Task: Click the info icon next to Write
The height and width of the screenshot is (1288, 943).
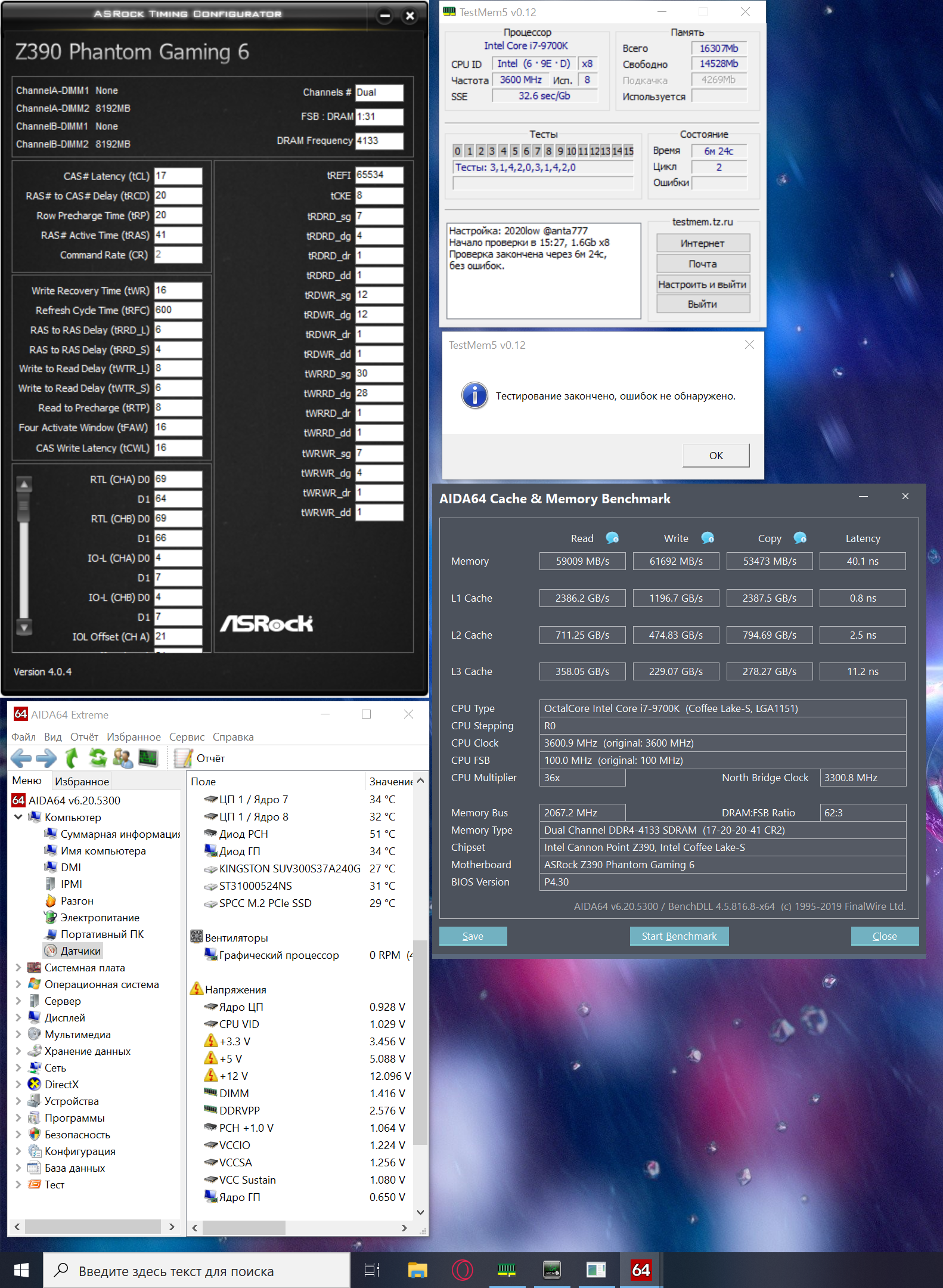Action: (x=708, y=538)
